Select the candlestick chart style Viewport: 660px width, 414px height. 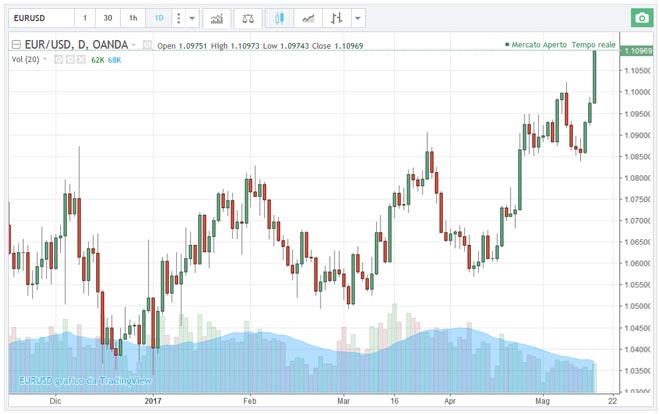[x=281, y=18]
